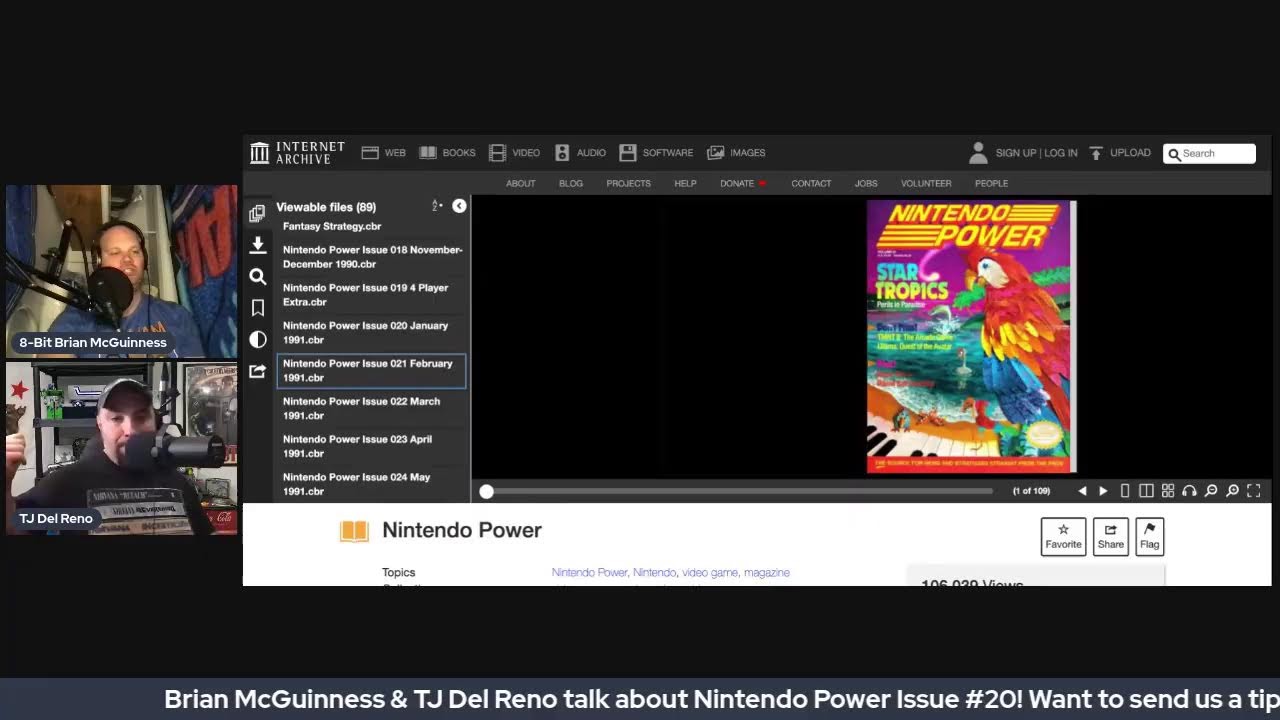Viewport: 1280px width, 720px height.
Task: Click the page scrubber handle
Action: [486, 491]
